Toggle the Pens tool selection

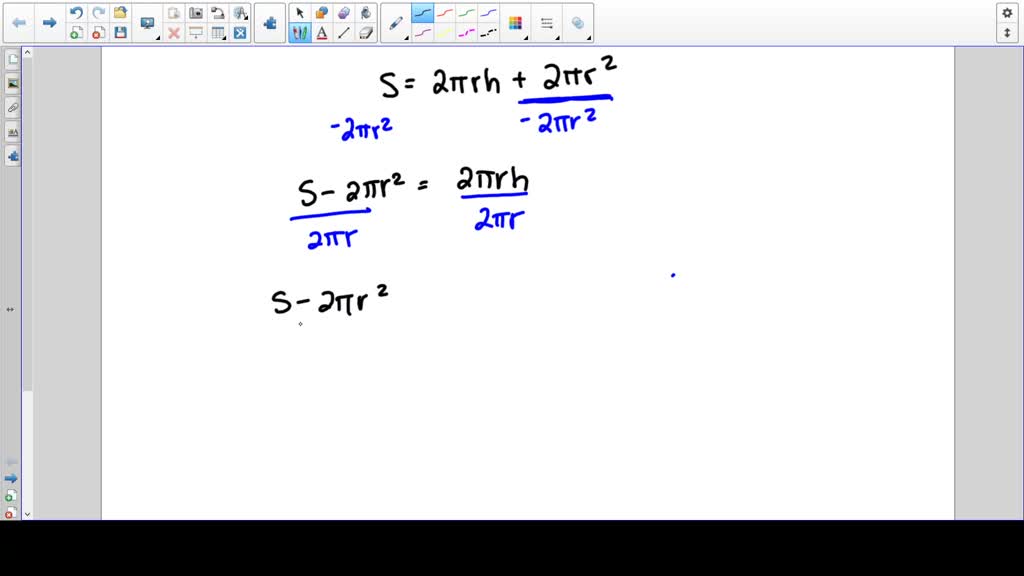coord(300,32)
